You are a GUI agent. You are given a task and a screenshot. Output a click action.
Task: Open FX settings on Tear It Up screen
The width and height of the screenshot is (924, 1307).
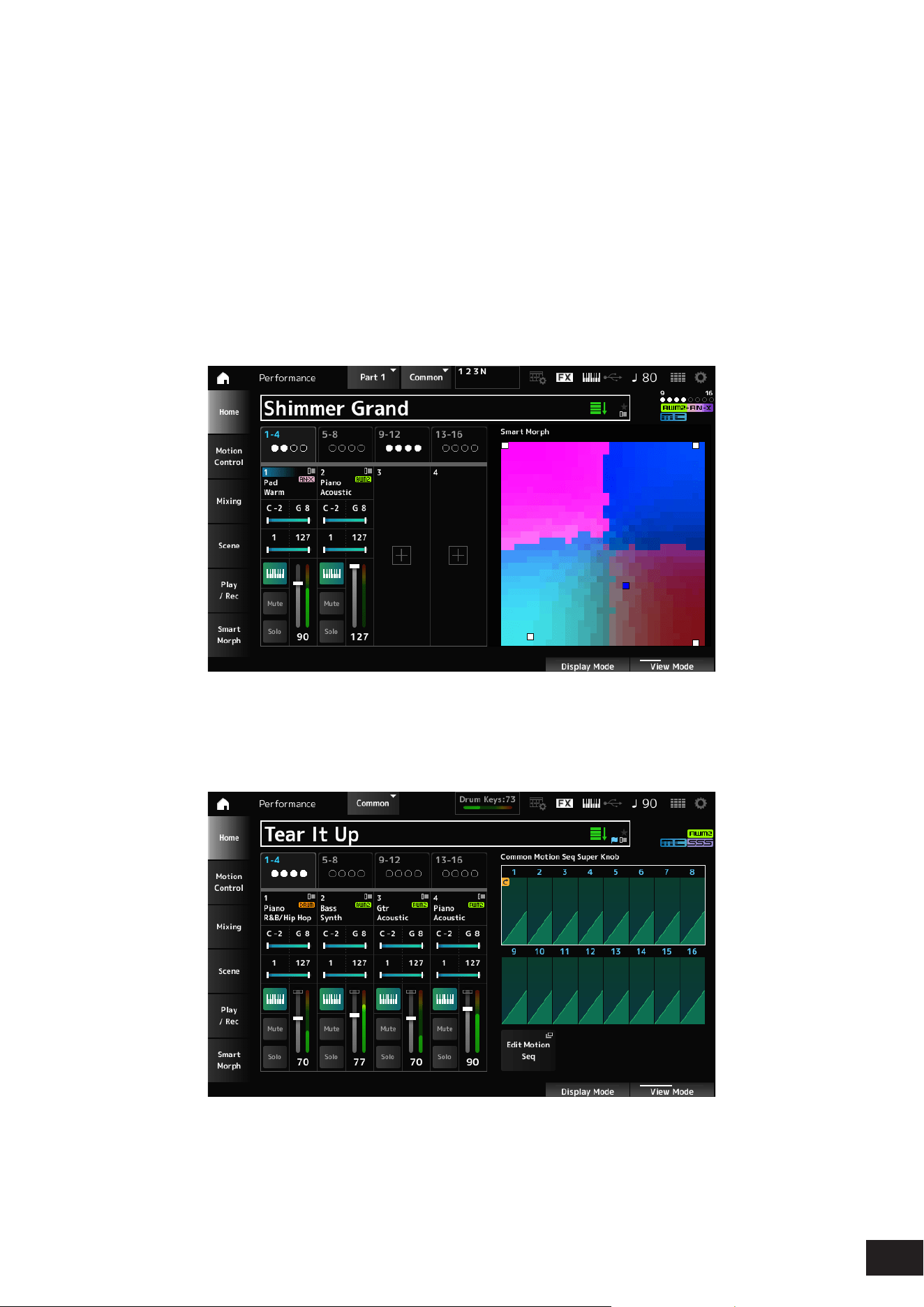[564, 803]
